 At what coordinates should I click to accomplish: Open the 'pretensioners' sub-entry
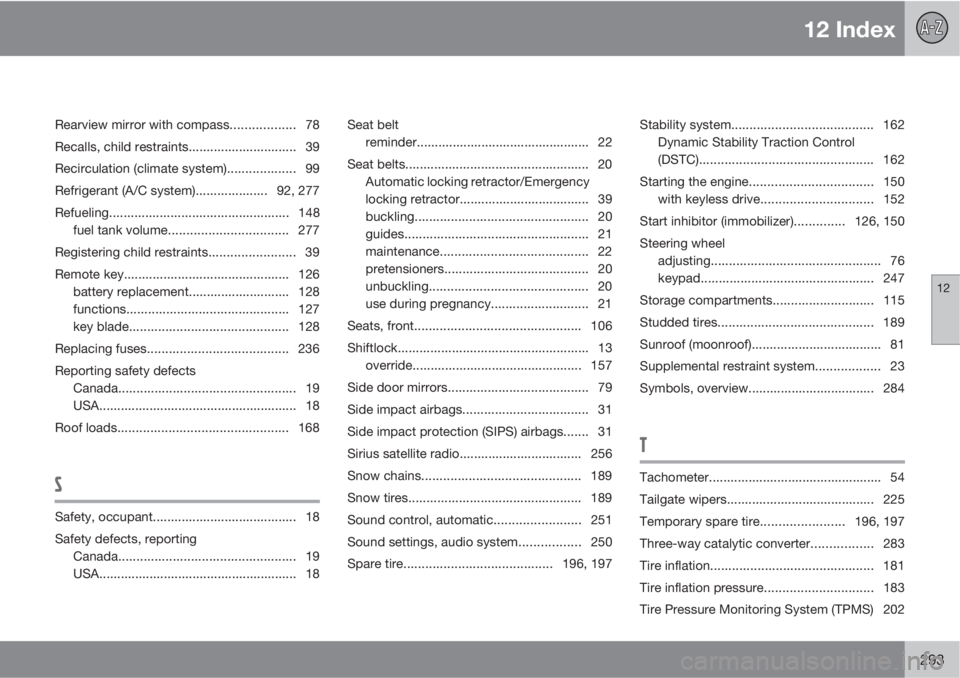(489, 269)
